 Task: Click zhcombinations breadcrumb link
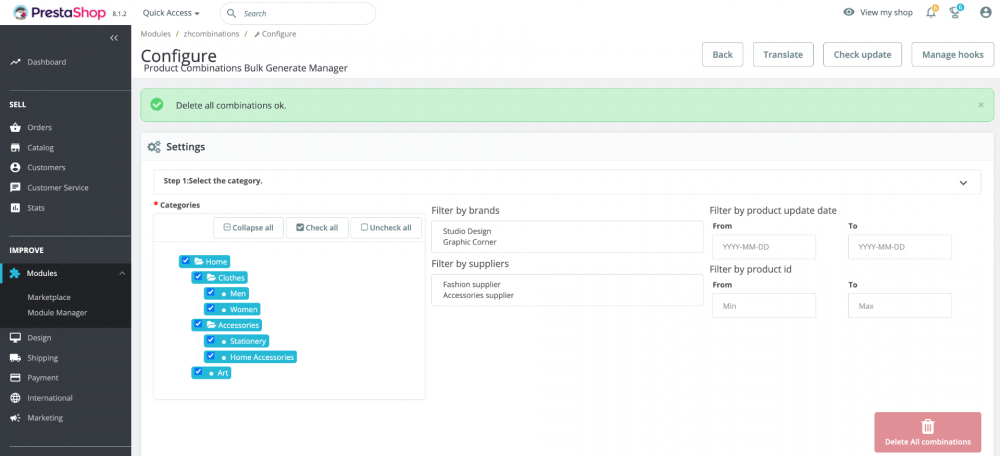coord(211,34)
